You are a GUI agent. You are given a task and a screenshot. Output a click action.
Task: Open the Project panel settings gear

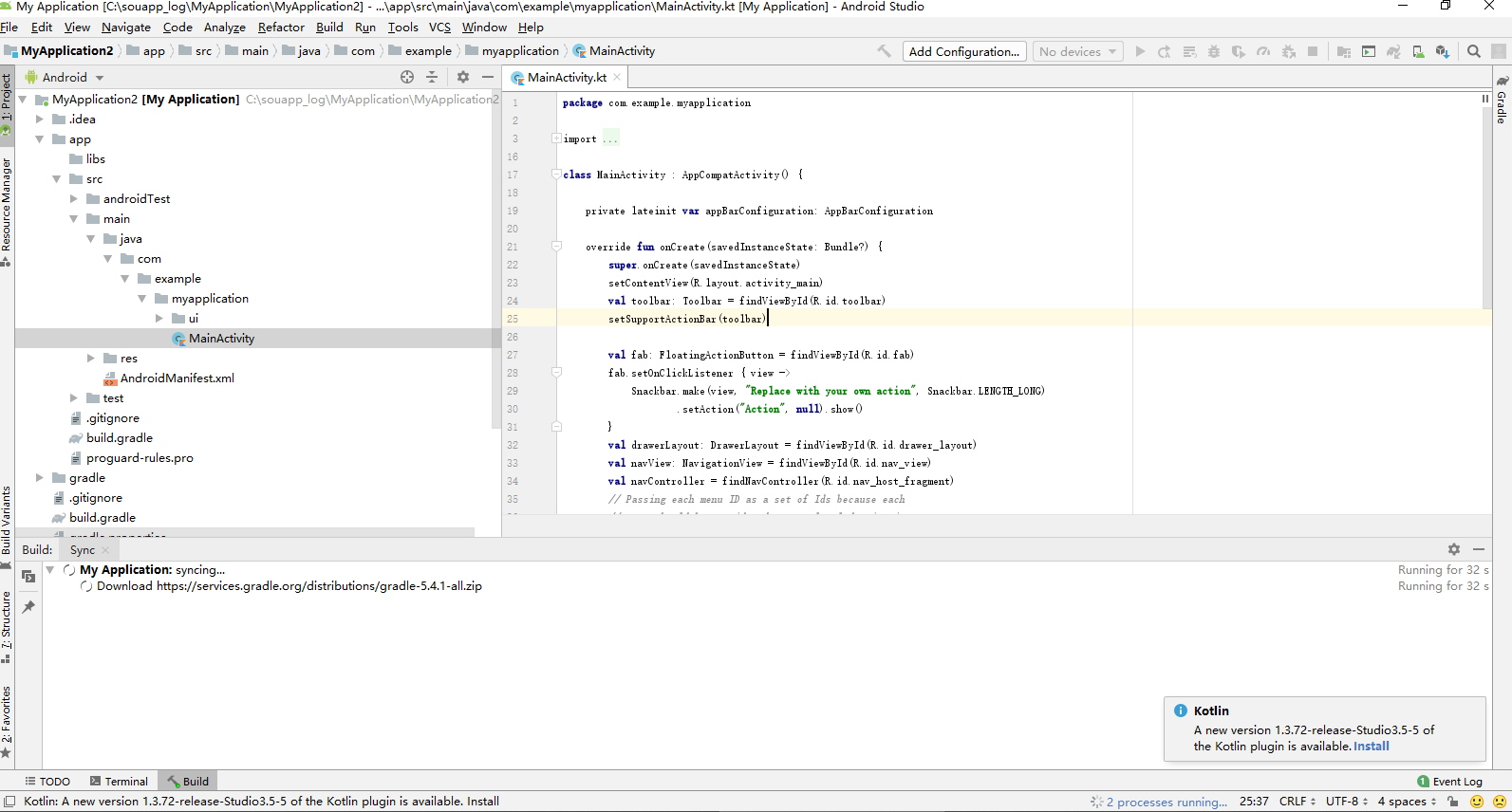tap(463, 77)
